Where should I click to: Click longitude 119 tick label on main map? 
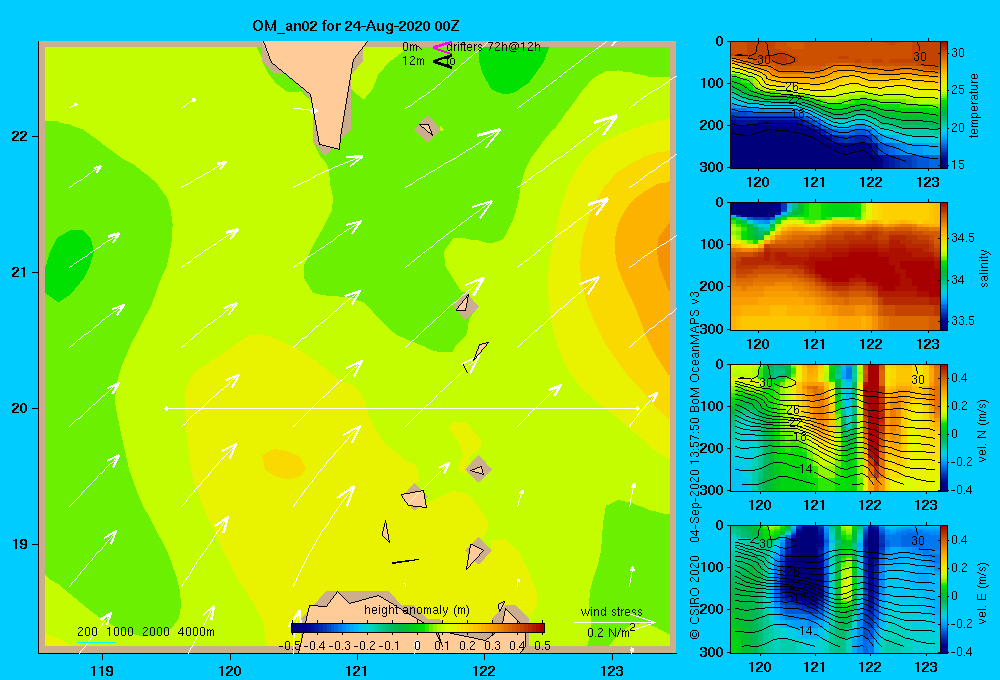click(102, 670)
